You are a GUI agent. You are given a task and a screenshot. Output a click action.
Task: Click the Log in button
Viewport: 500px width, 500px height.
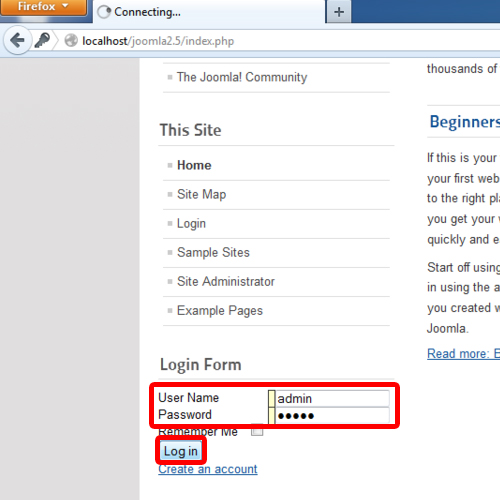181,451
